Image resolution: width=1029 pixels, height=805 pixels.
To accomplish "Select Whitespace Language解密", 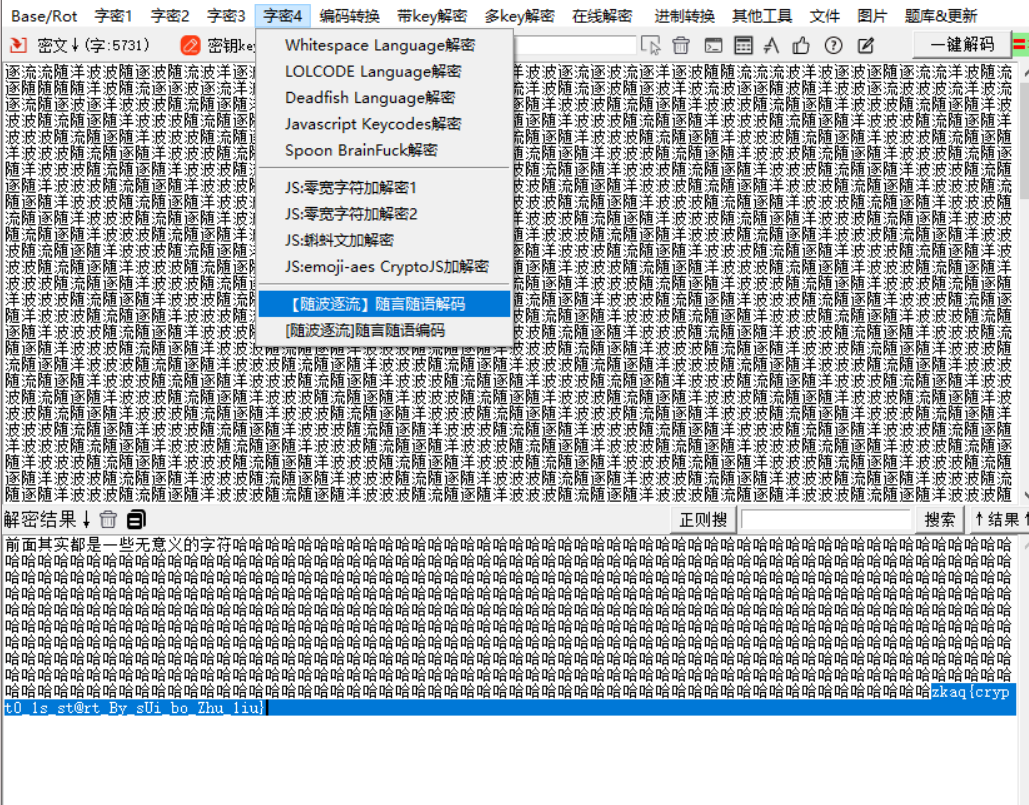I will pos(384,45).
